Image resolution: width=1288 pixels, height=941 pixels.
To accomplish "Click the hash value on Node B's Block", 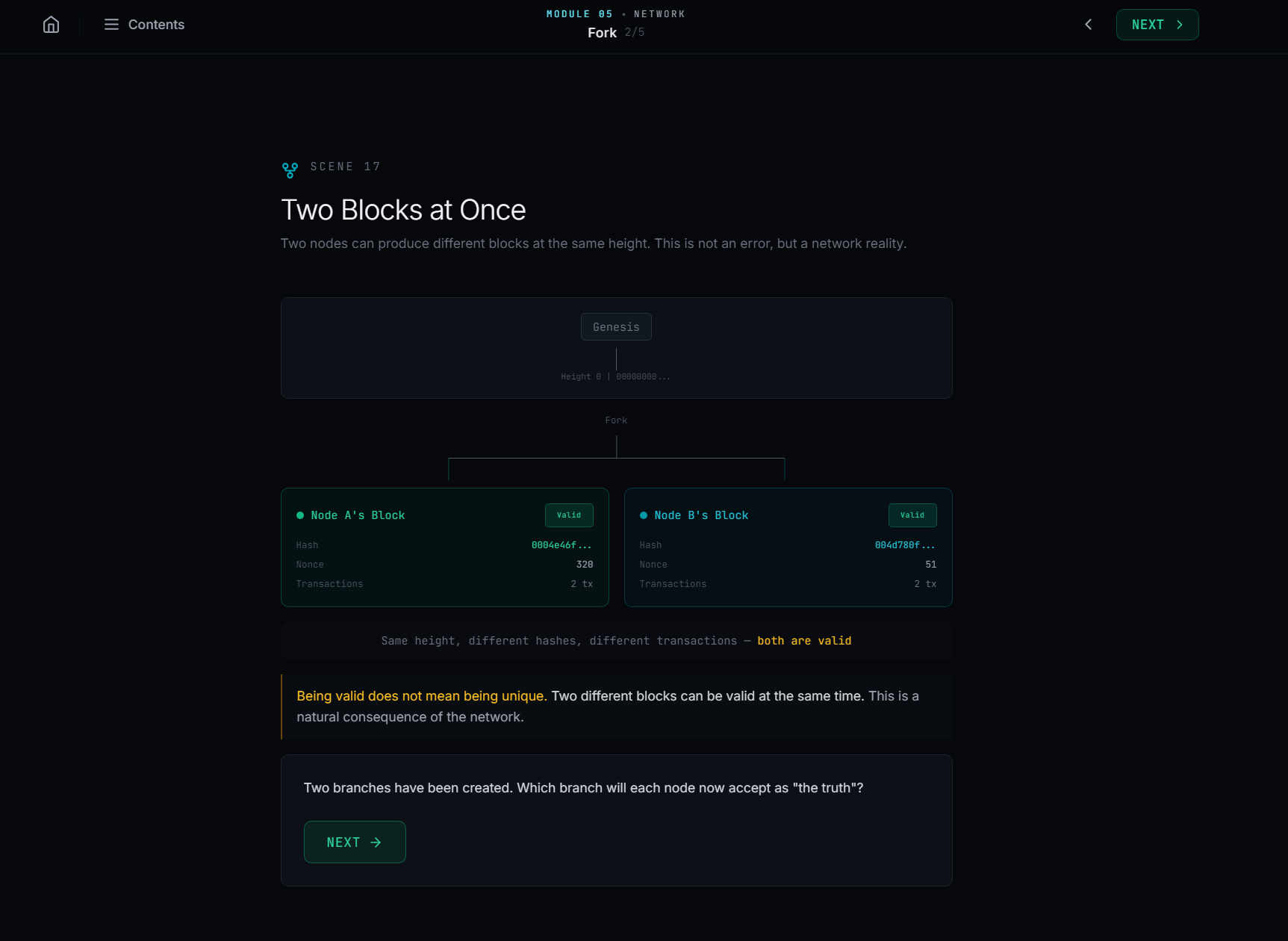I will pyautogui.click(x=904, y=544).
